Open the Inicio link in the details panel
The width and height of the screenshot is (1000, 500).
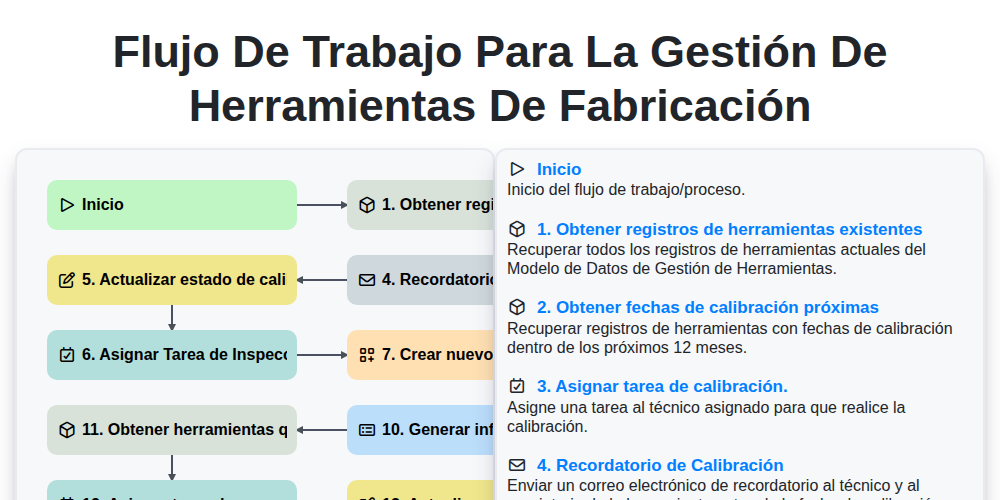click(x=559, y=169)
